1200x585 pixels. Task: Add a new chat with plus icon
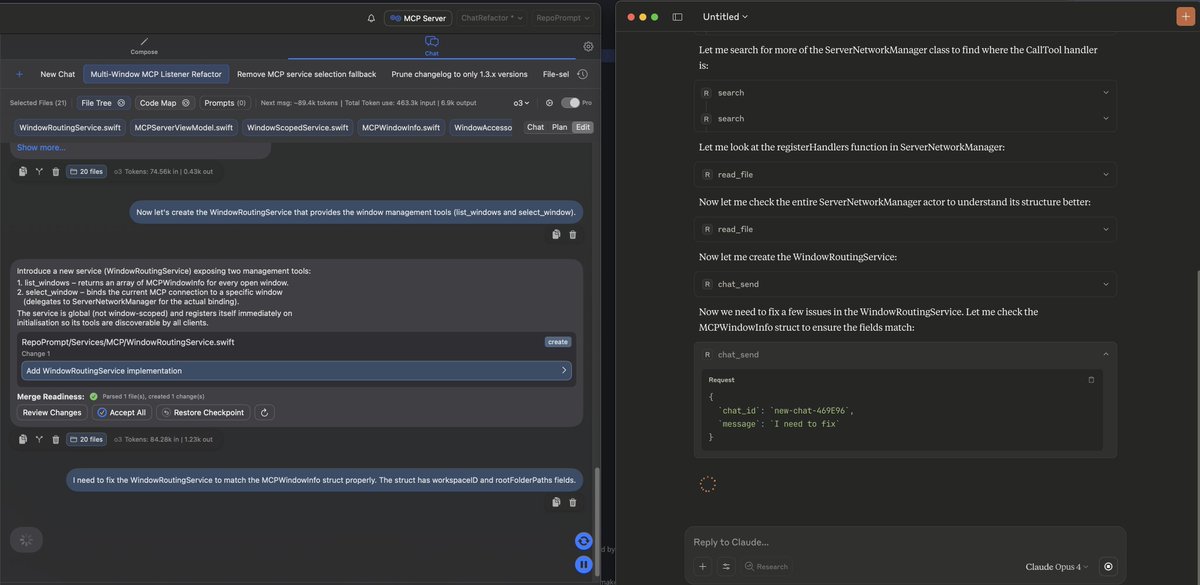point(19,74)
